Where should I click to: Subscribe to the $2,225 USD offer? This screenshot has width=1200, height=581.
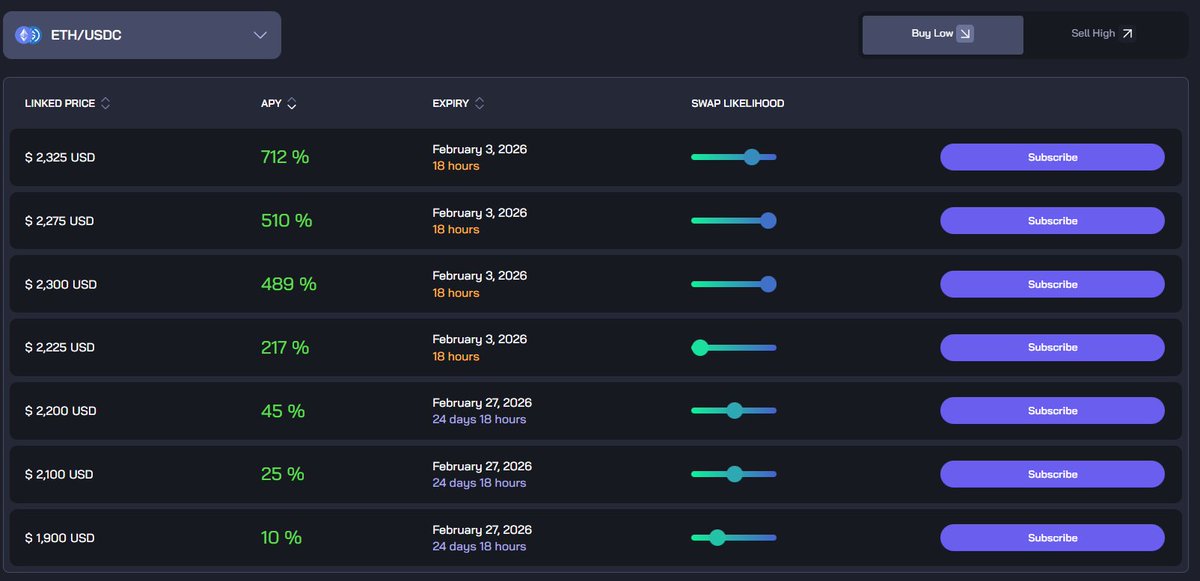tap(1052, 347)
